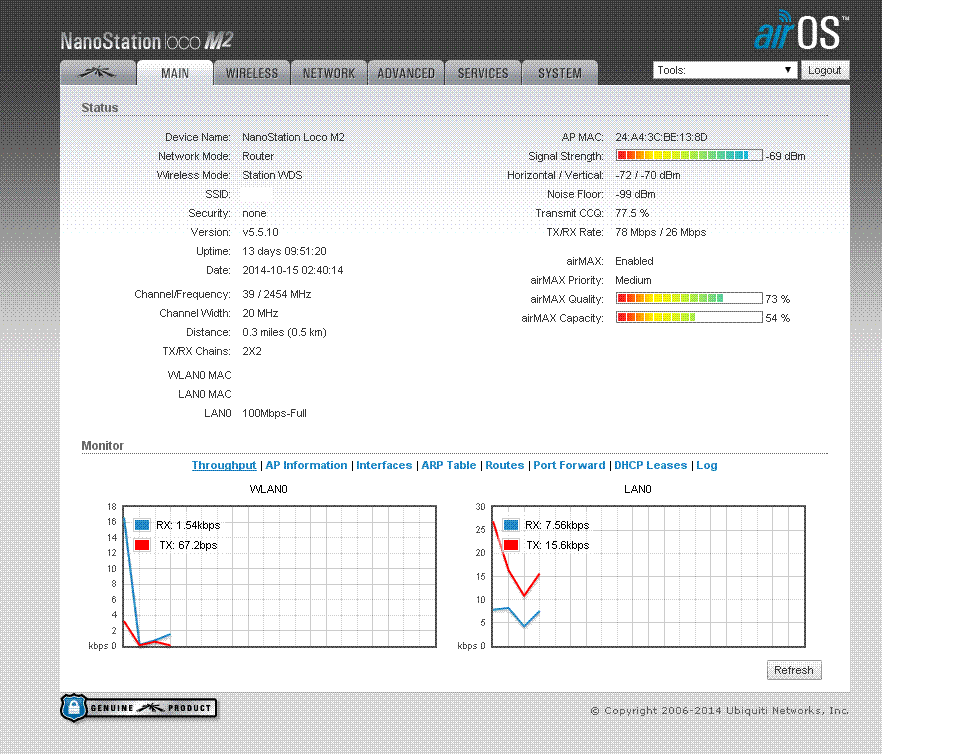This screenshot has height=754, width=960.
Task: Click LAN0 speed value 100Mbps-Full
Action: click(x=274, y=413)
